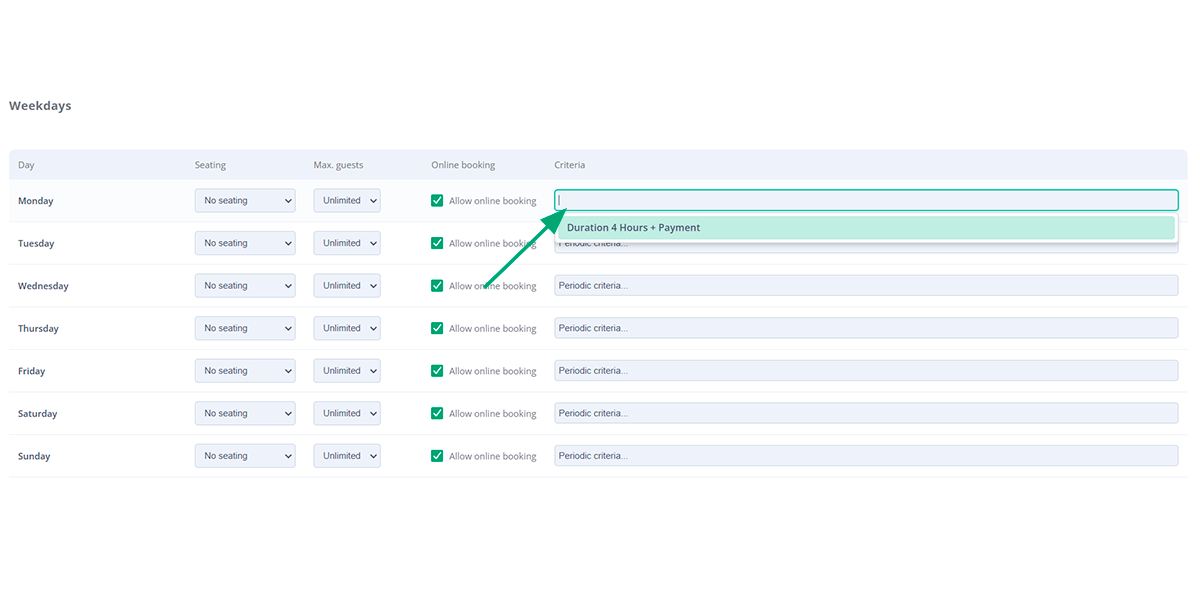Click the Day column header
This screenshot has height=600, width=1200.
pos(25,164)
